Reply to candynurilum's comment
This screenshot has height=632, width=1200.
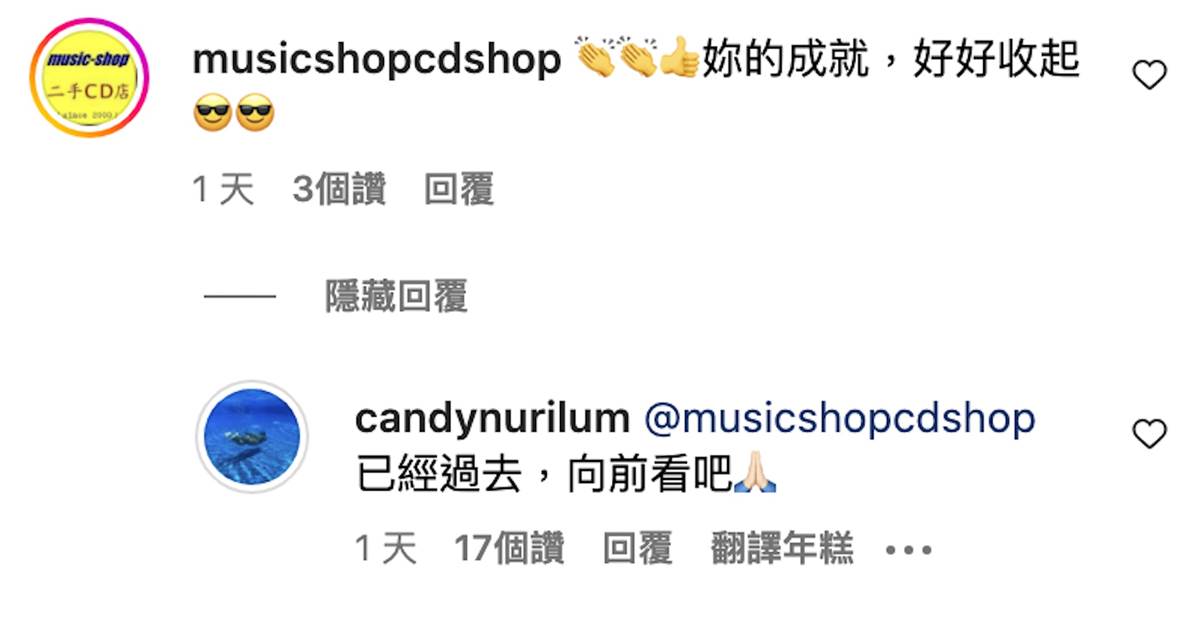(x=638, y=548)
